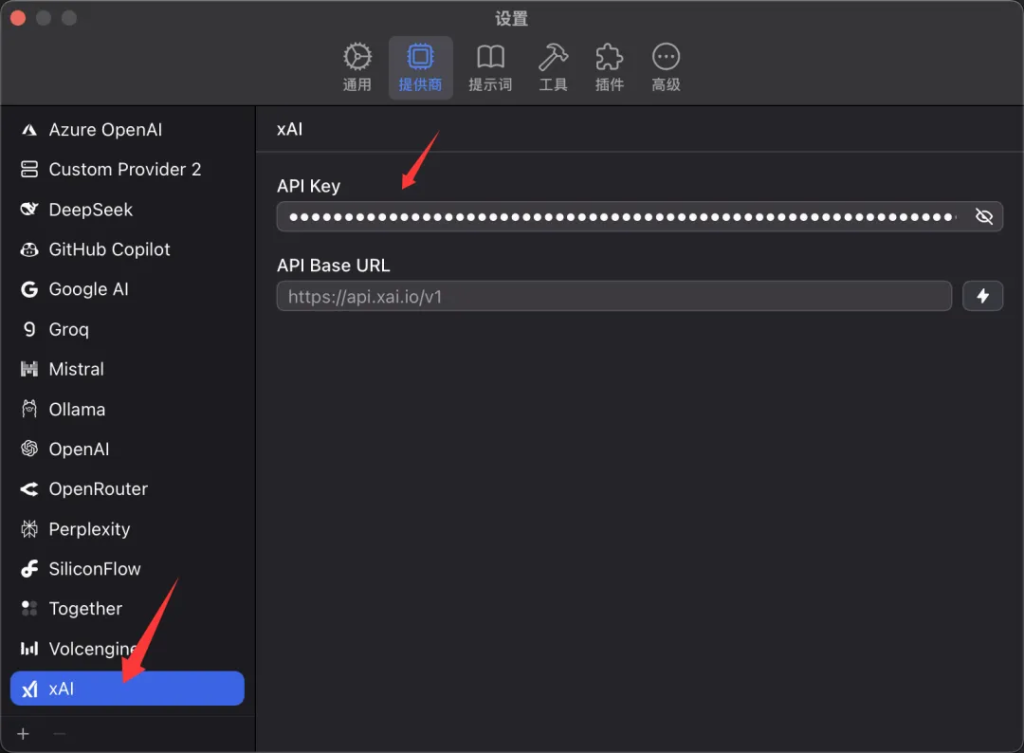Click the Mistral logo icon

click(29, 369)
